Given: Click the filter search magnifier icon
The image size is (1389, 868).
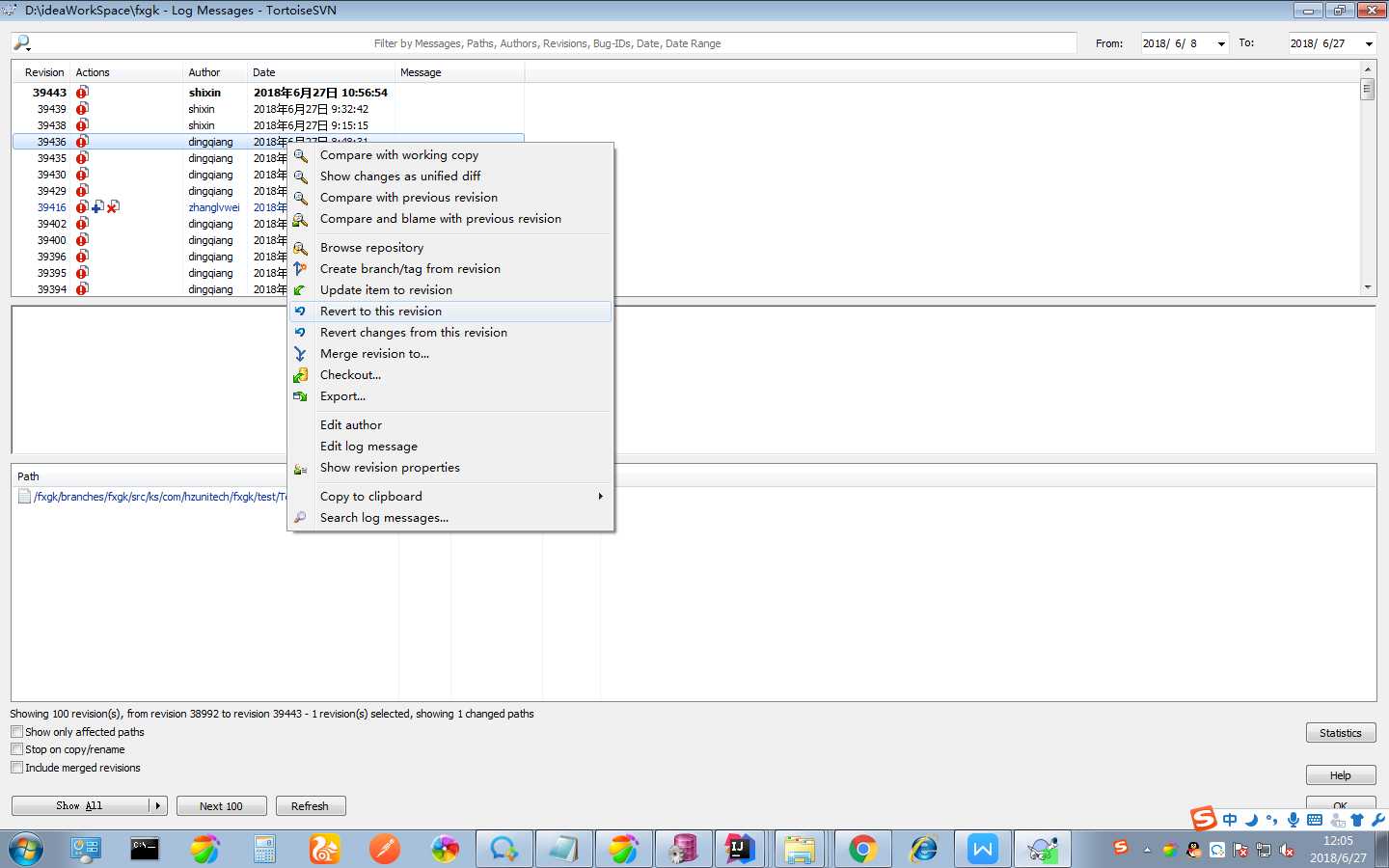Looking at the screenshot, I should pos(22,43).
